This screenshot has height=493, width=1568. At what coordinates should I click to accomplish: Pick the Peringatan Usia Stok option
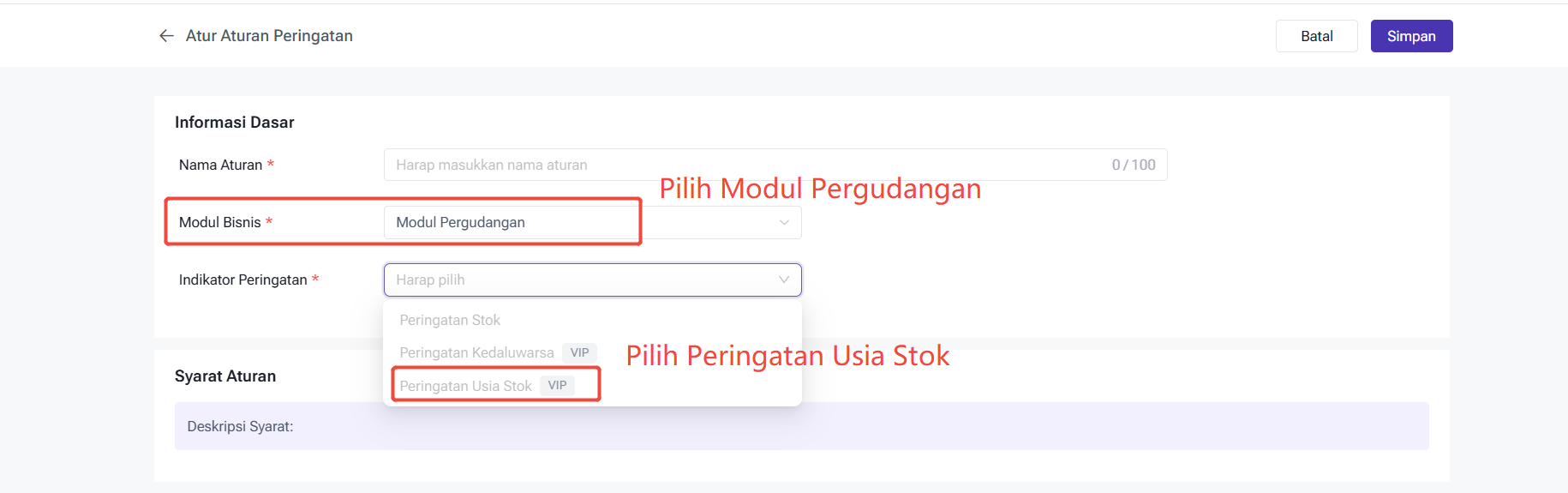point(465,387)
